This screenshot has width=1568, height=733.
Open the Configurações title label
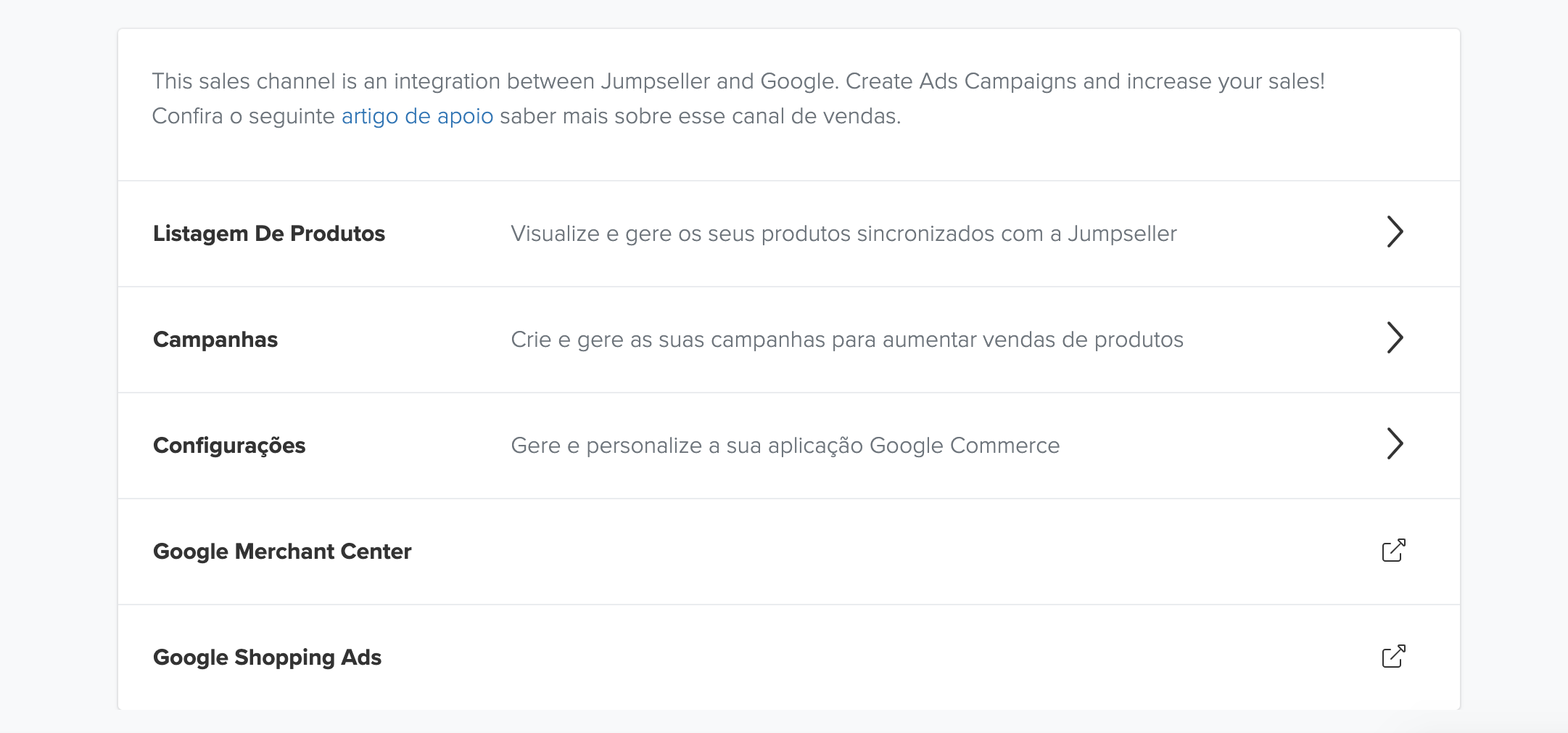pos(229,446)
